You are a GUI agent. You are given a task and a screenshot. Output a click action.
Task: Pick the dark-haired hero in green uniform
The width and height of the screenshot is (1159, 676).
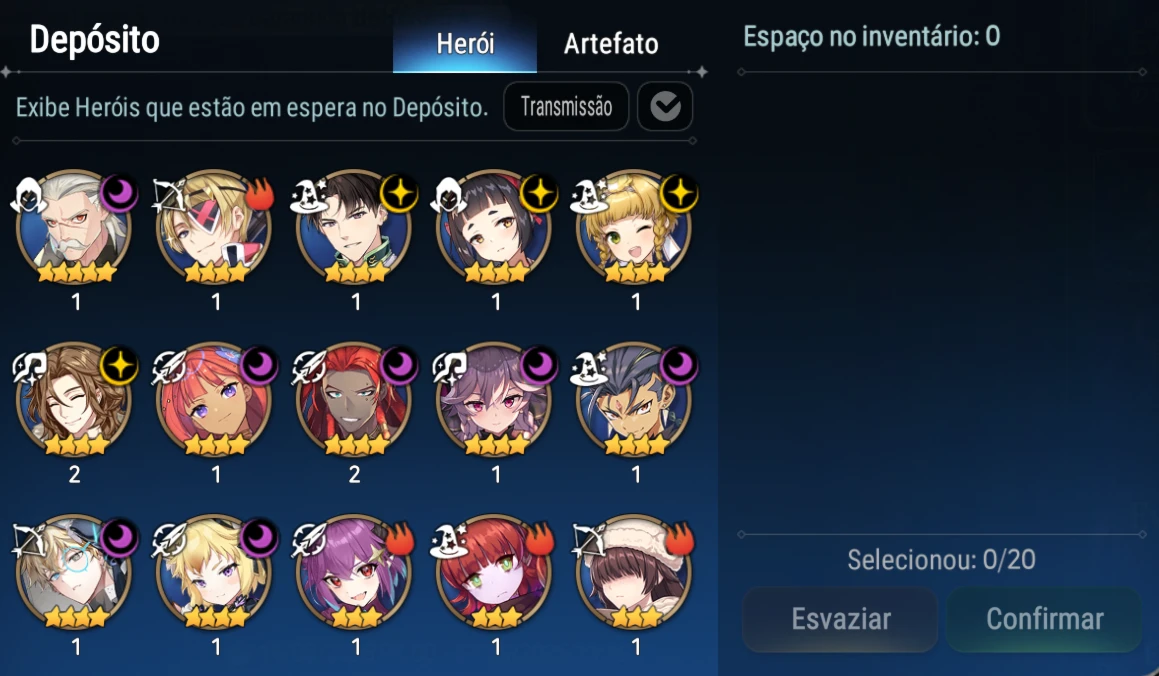(354, 228)
